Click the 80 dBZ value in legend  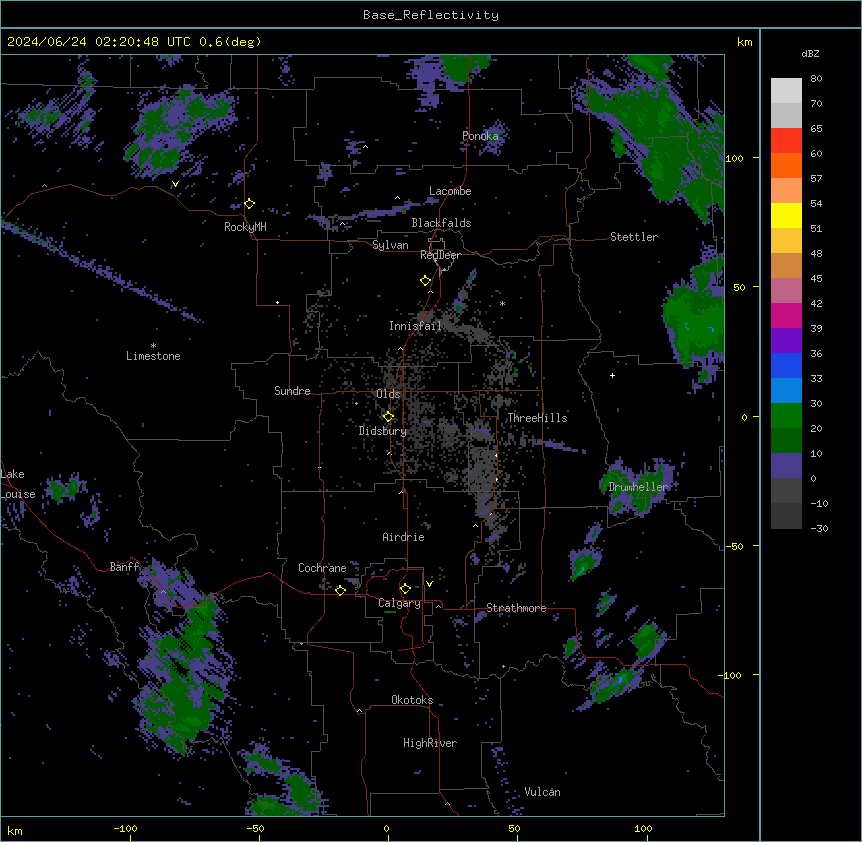(816, 79)
